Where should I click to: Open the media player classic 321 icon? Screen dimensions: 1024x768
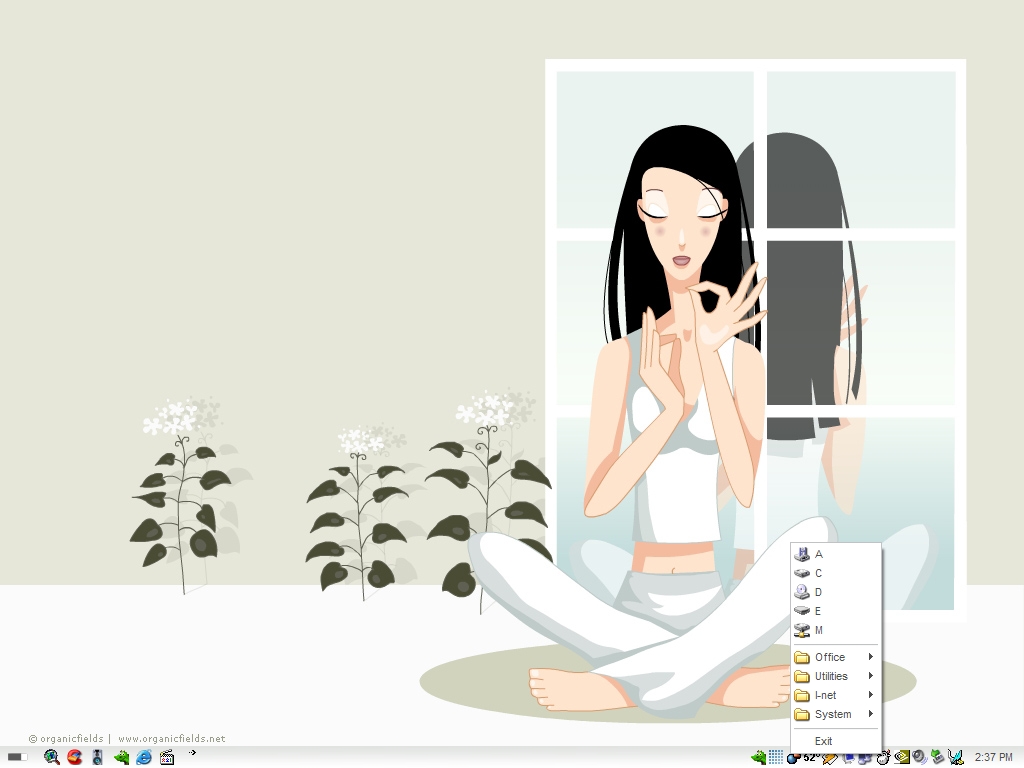click(x=167, y=757)
